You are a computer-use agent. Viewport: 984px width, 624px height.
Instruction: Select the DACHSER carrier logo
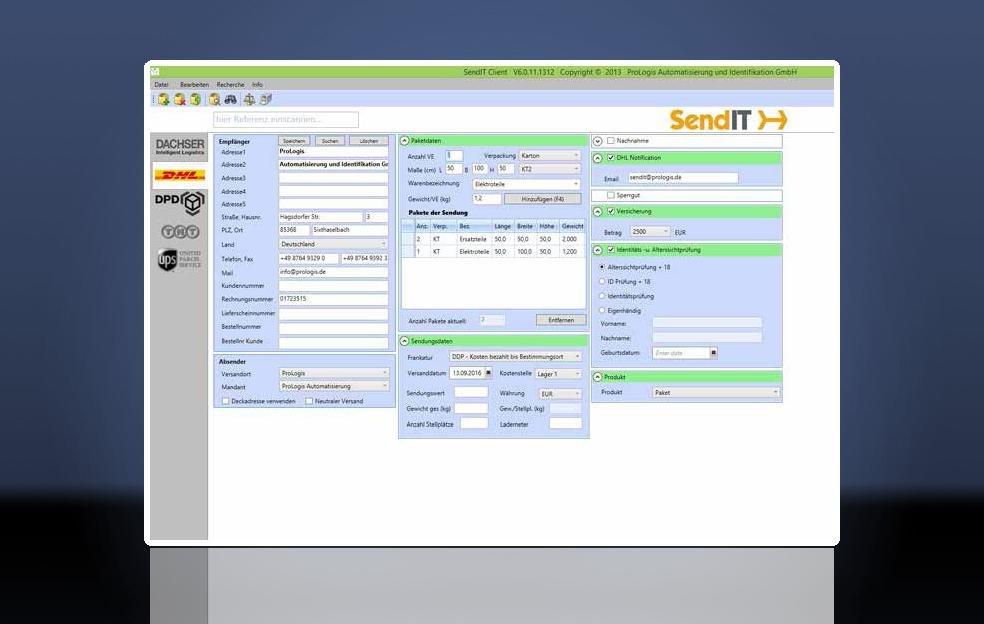pyautogui.click(x=180, y=147)
